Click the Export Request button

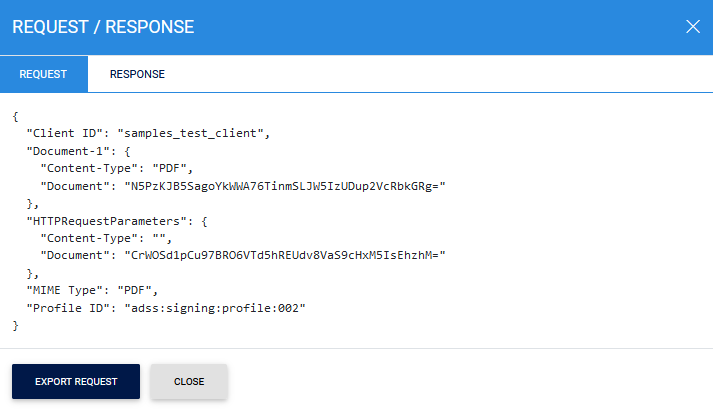click(76, 381)
